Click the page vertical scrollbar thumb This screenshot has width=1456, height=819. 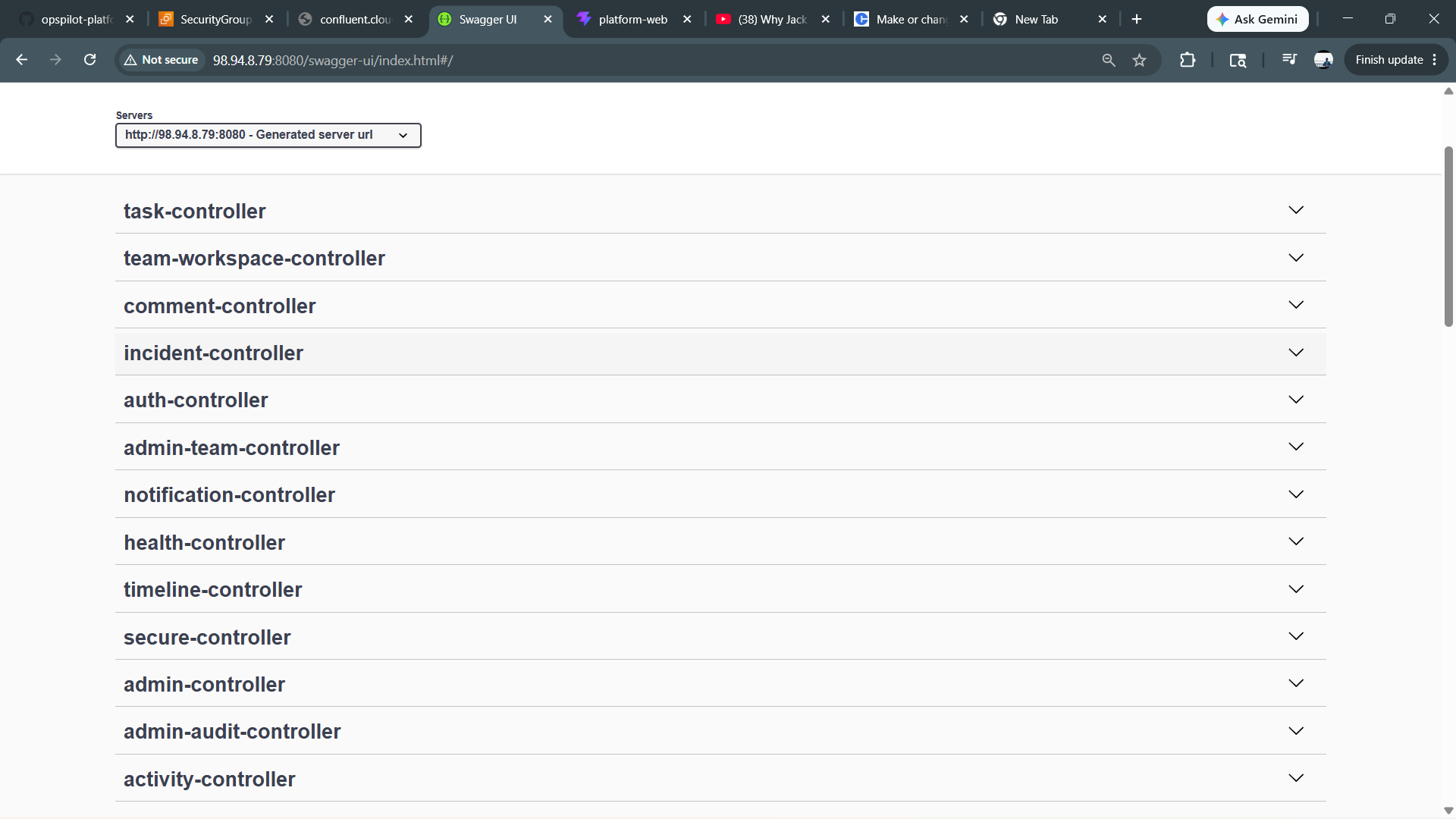[1448, 236]
